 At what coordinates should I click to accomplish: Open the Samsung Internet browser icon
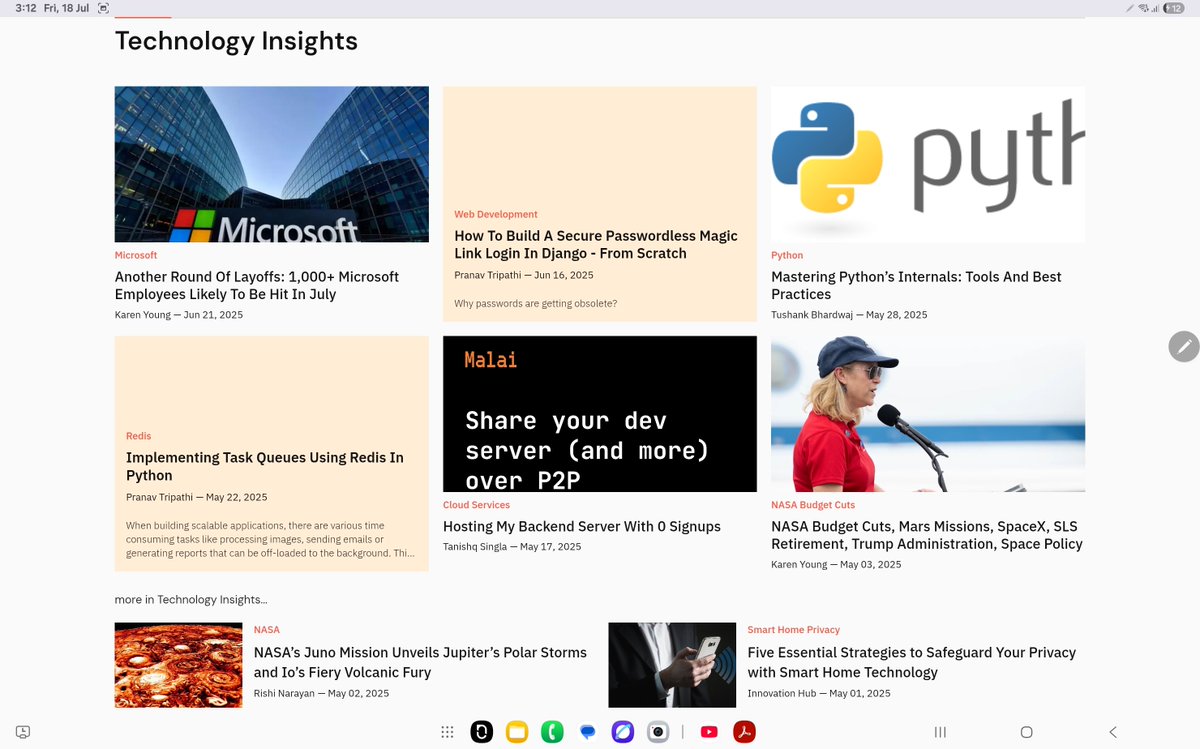623,732
